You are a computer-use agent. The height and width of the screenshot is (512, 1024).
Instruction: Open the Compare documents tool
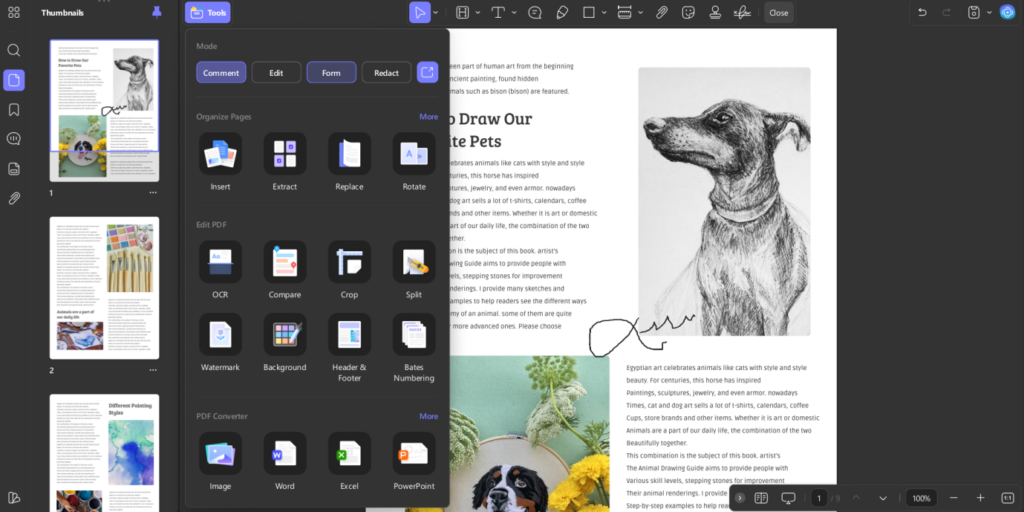point(285,262)
